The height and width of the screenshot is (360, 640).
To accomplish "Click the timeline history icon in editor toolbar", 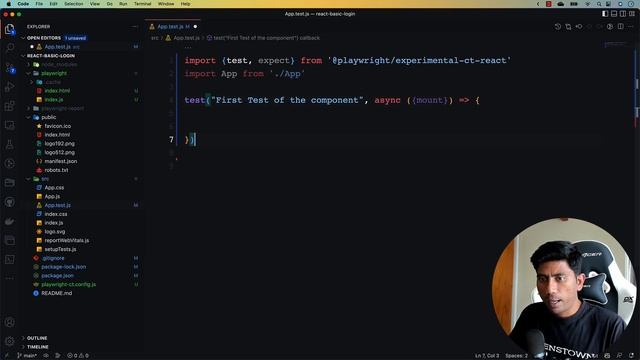I will click(558, 27).
